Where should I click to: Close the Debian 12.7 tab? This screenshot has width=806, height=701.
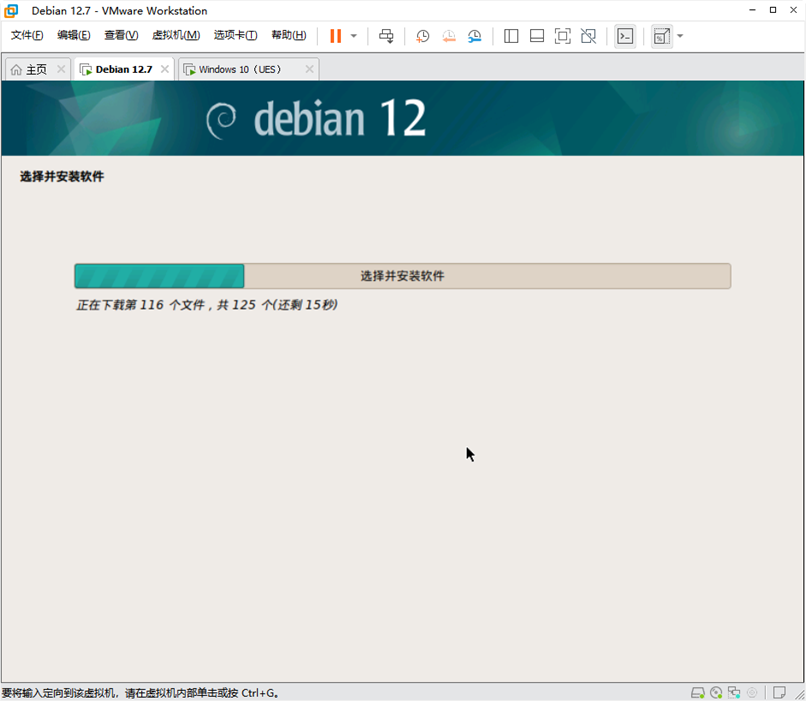click(164, 69)
